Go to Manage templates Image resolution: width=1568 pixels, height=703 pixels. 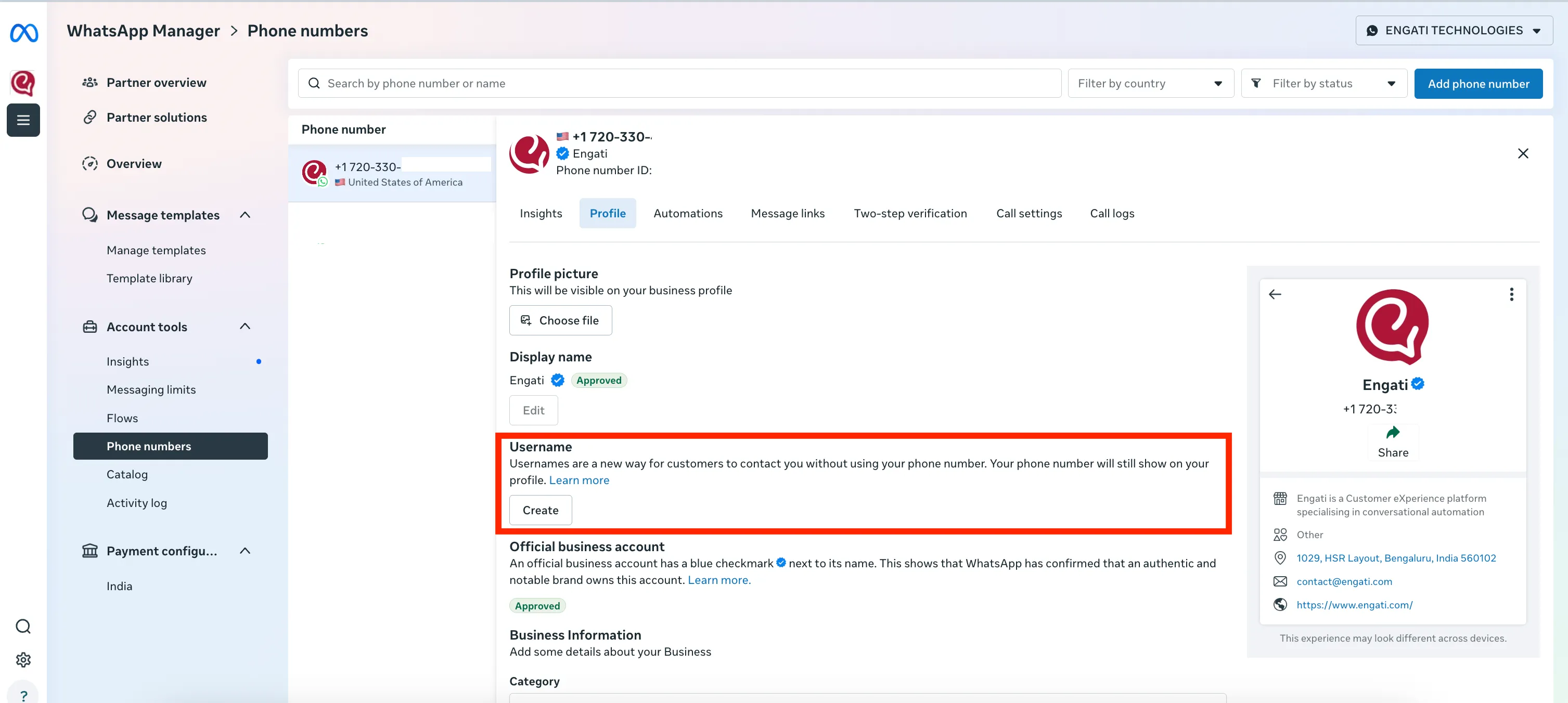tap(156, 250)
